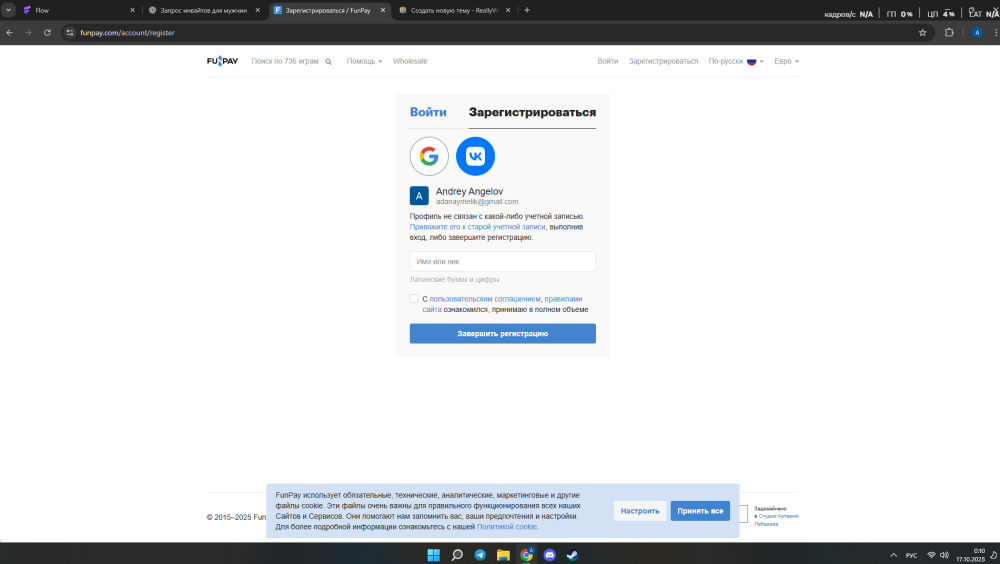Viewport: 1000px width, 564px height.
Task: Open the Евро currency dropdown
Action: pyautogui.click(x=786, y=61)
